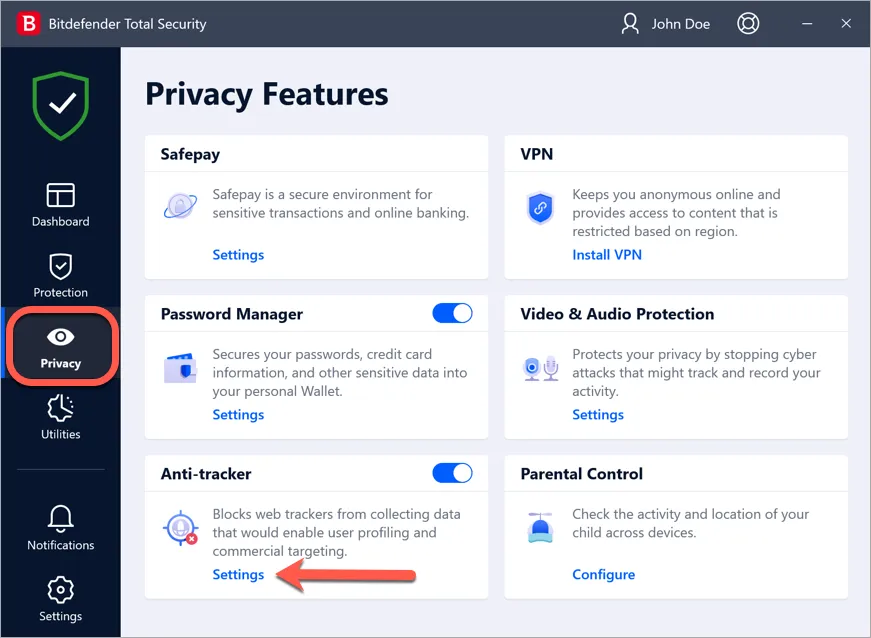Click the Anti-tracker magnifier icon

180,527
